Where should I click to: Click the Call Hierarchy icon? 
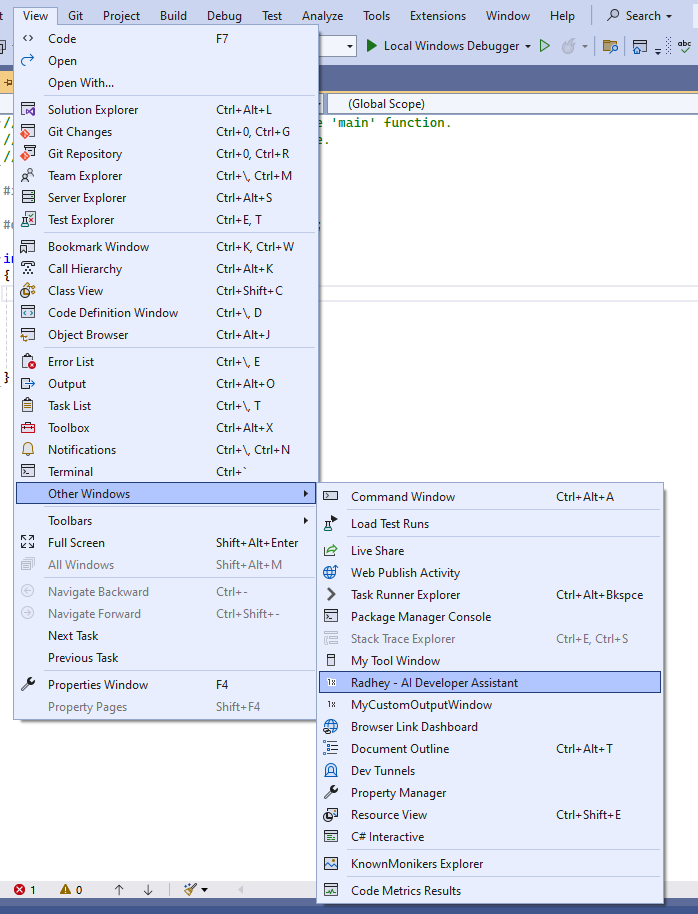27,269
